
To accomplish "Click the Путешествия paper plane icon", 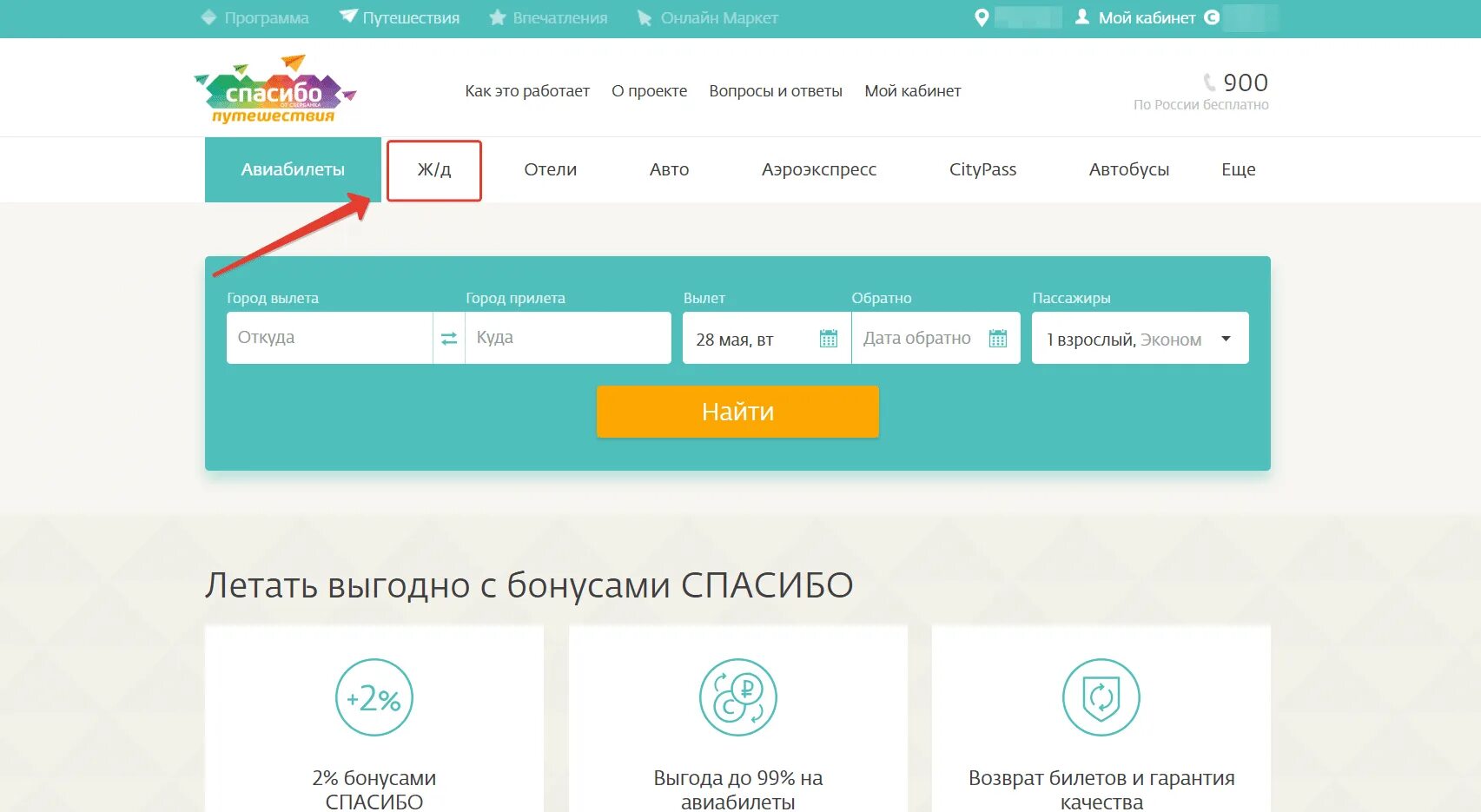I will [348, 17].
